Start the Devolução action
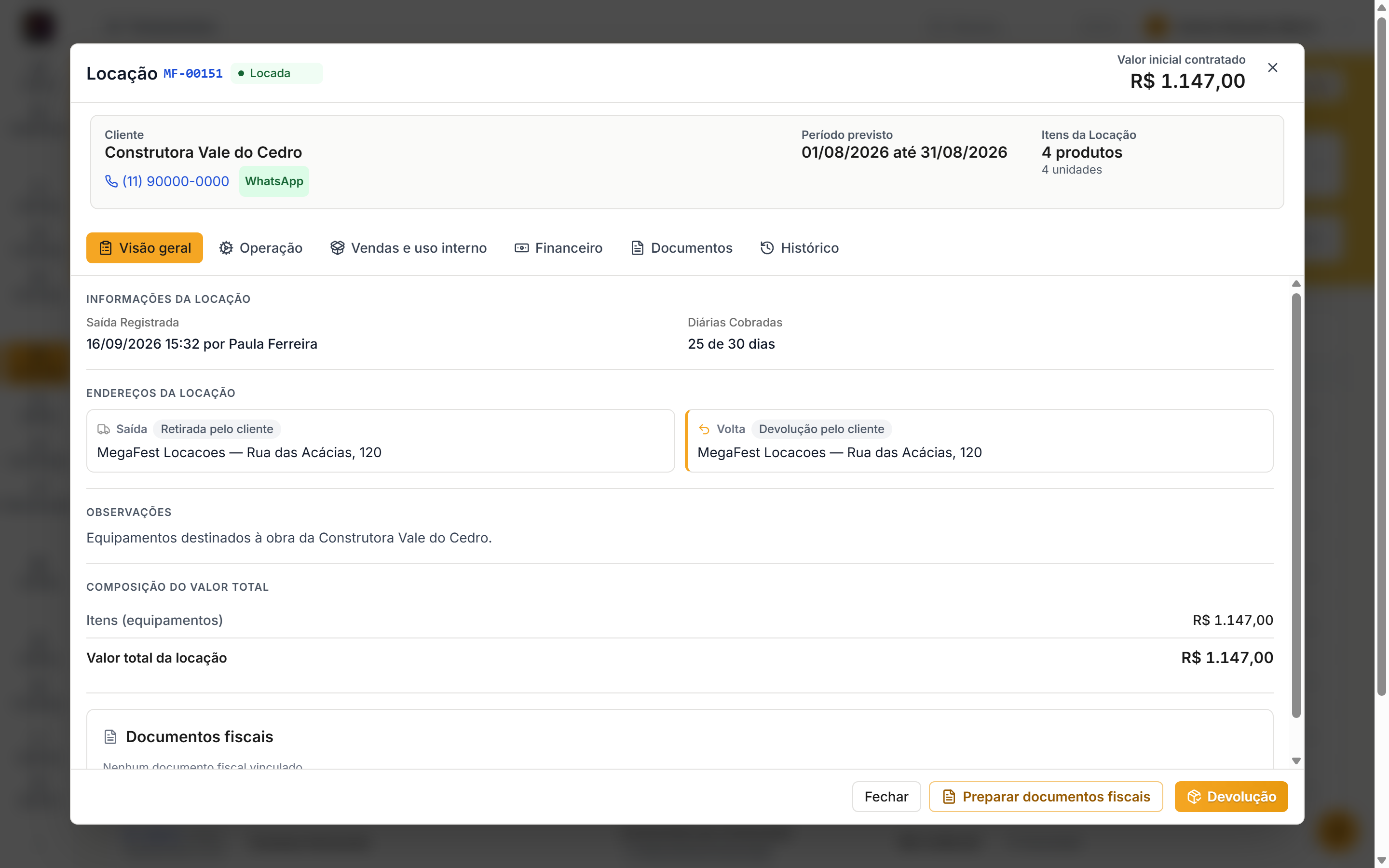This screenshot has width=1389, height=868. (1231, 797)
